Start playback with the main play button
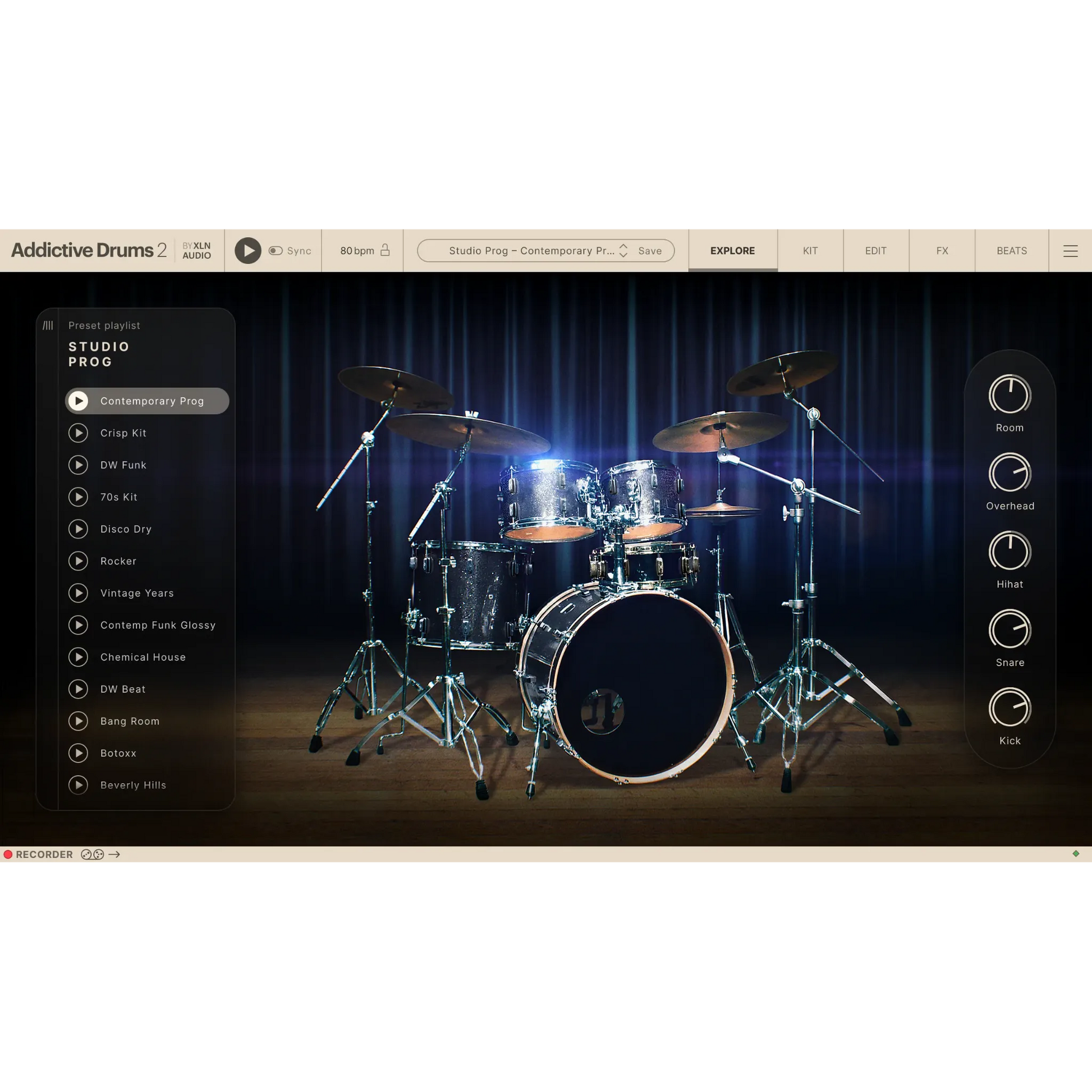This screenshot has height=1092, width=1092. click(247, 250)
